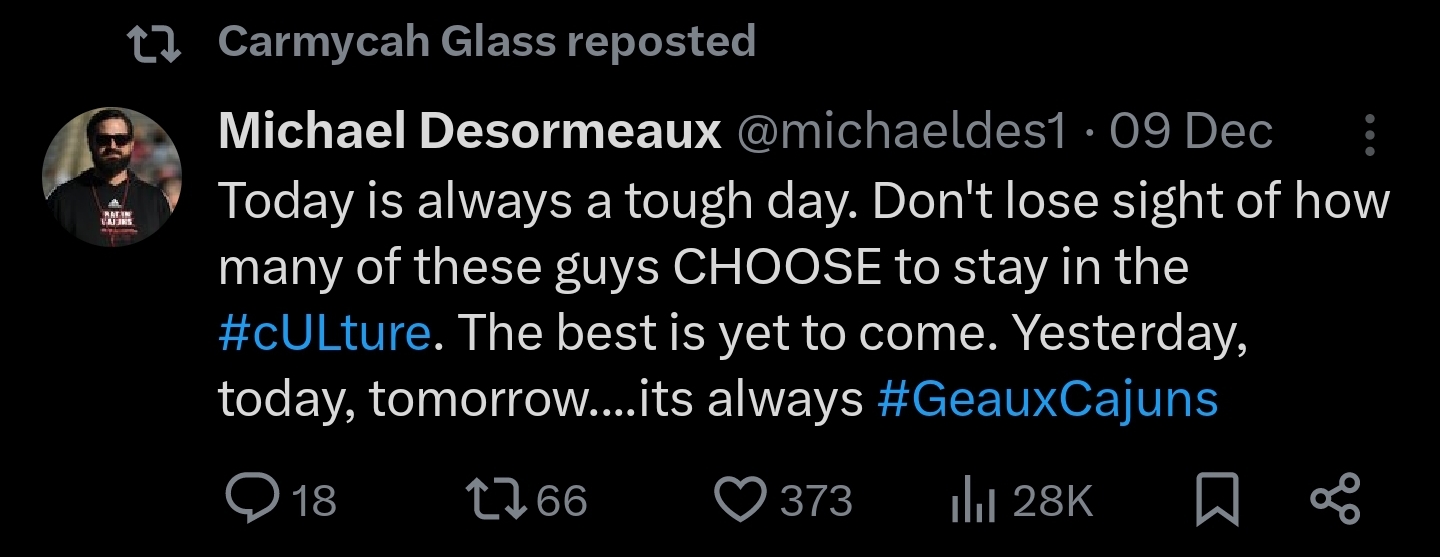The image size is (1440, 557).
Task: Click the 66 reposts count
Action: click(x=563, y=500)
